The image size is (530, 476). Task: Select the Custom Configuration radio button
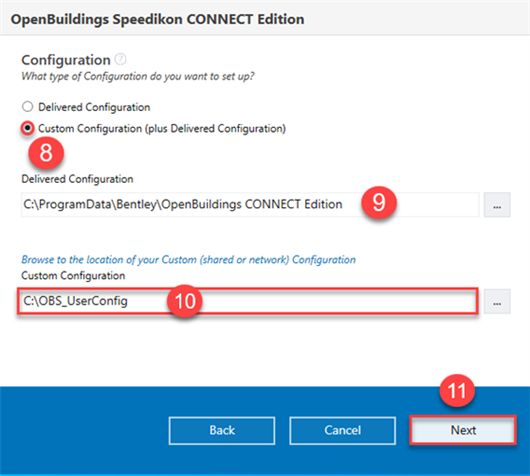(27, 128)
